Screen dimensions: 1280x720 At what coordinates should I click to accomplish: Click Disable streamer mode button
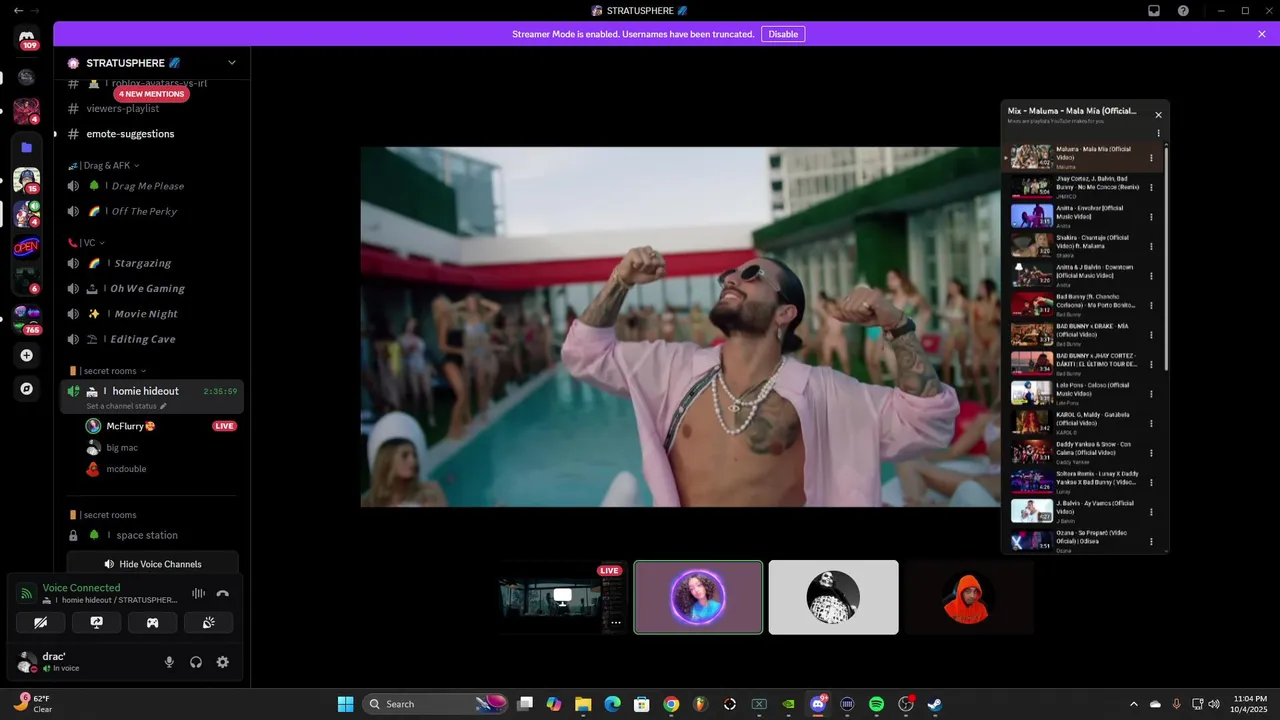(x=783, y=34)
